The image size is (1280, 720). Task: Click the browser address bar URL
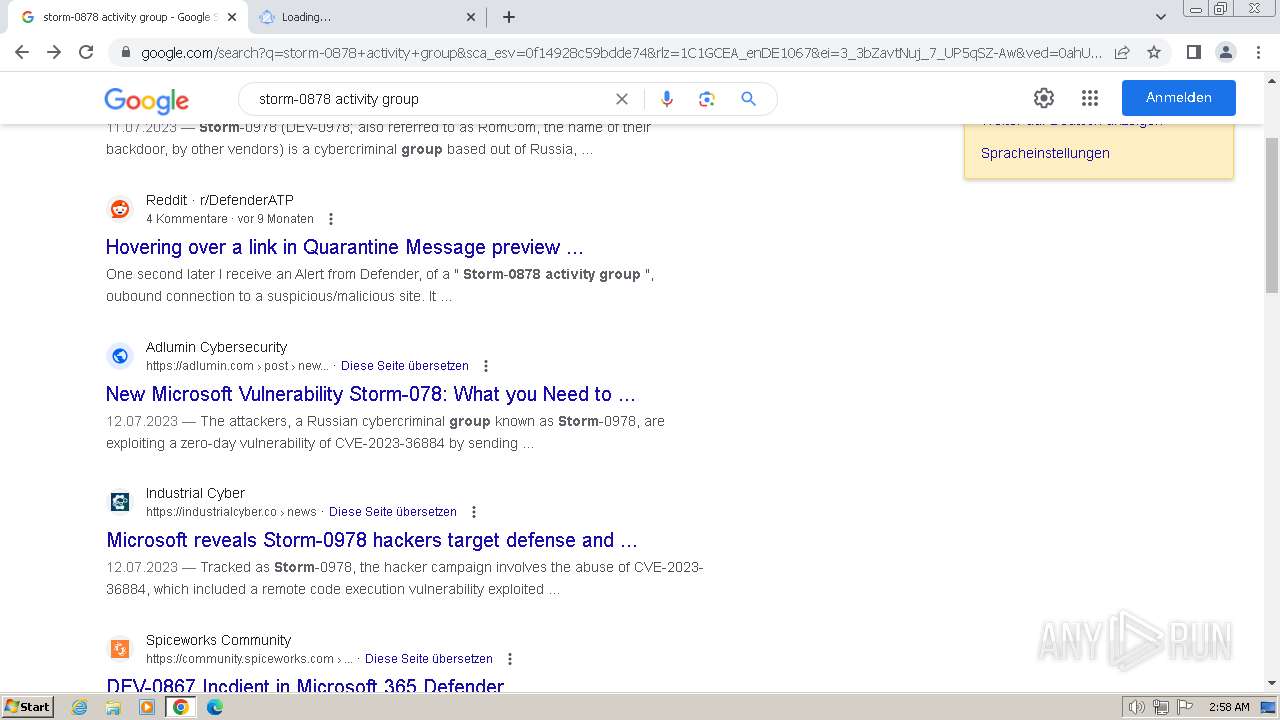(x=620, y=52)
